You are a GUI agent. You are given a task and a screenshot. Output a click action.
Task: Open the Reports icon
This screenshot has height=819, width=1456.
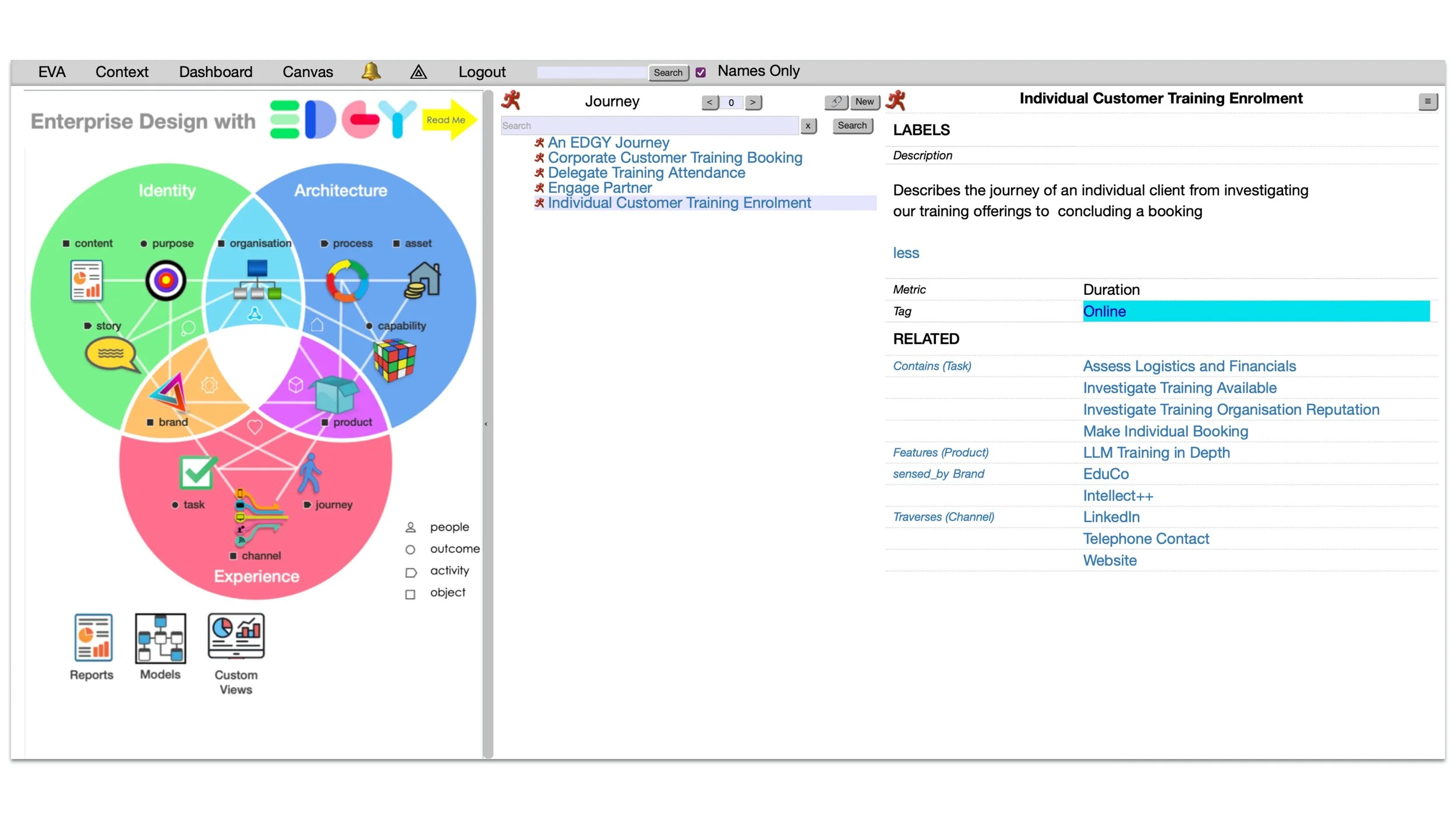(93, 638)
